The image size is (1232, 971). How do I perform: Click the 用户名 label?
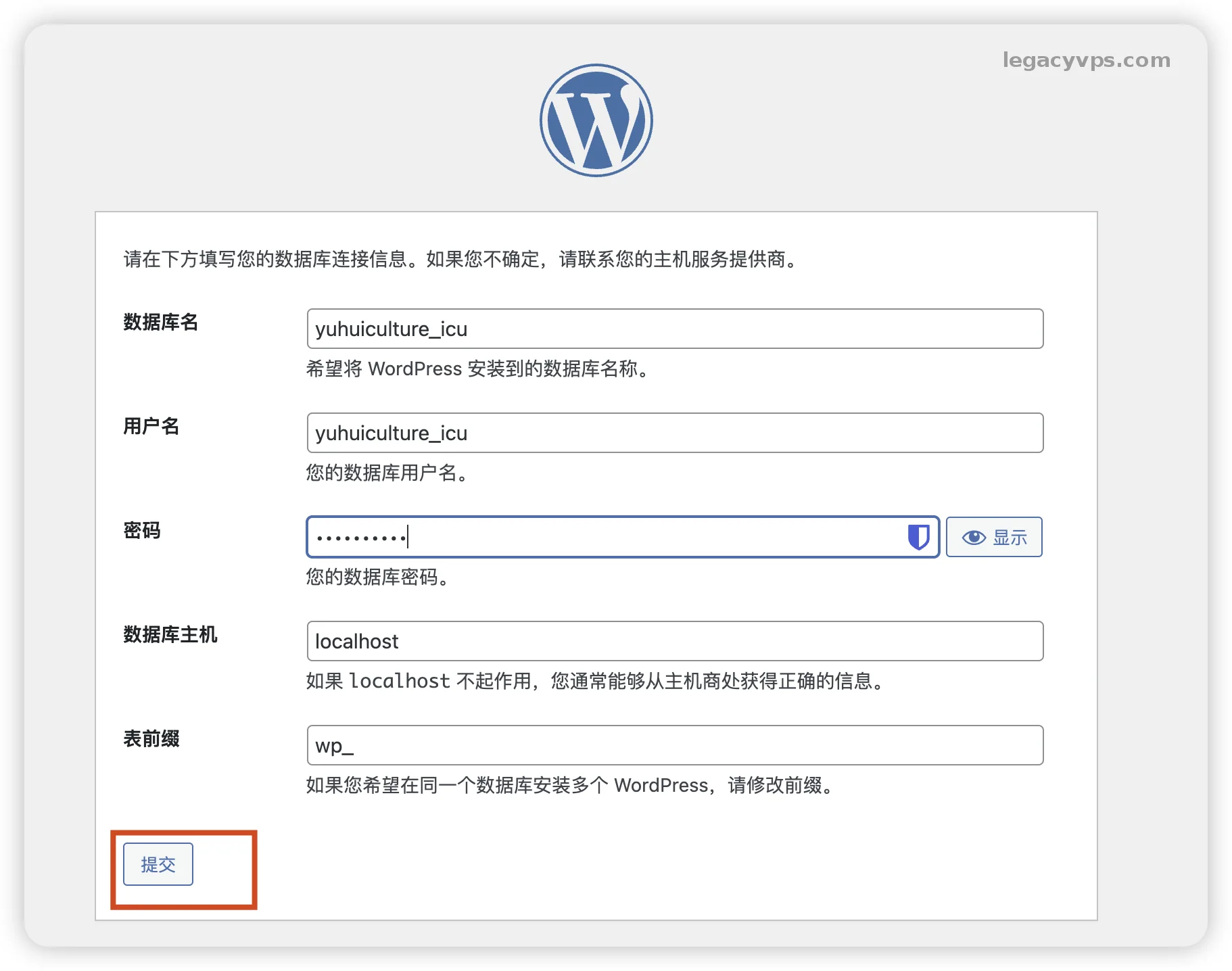(151, 427)
